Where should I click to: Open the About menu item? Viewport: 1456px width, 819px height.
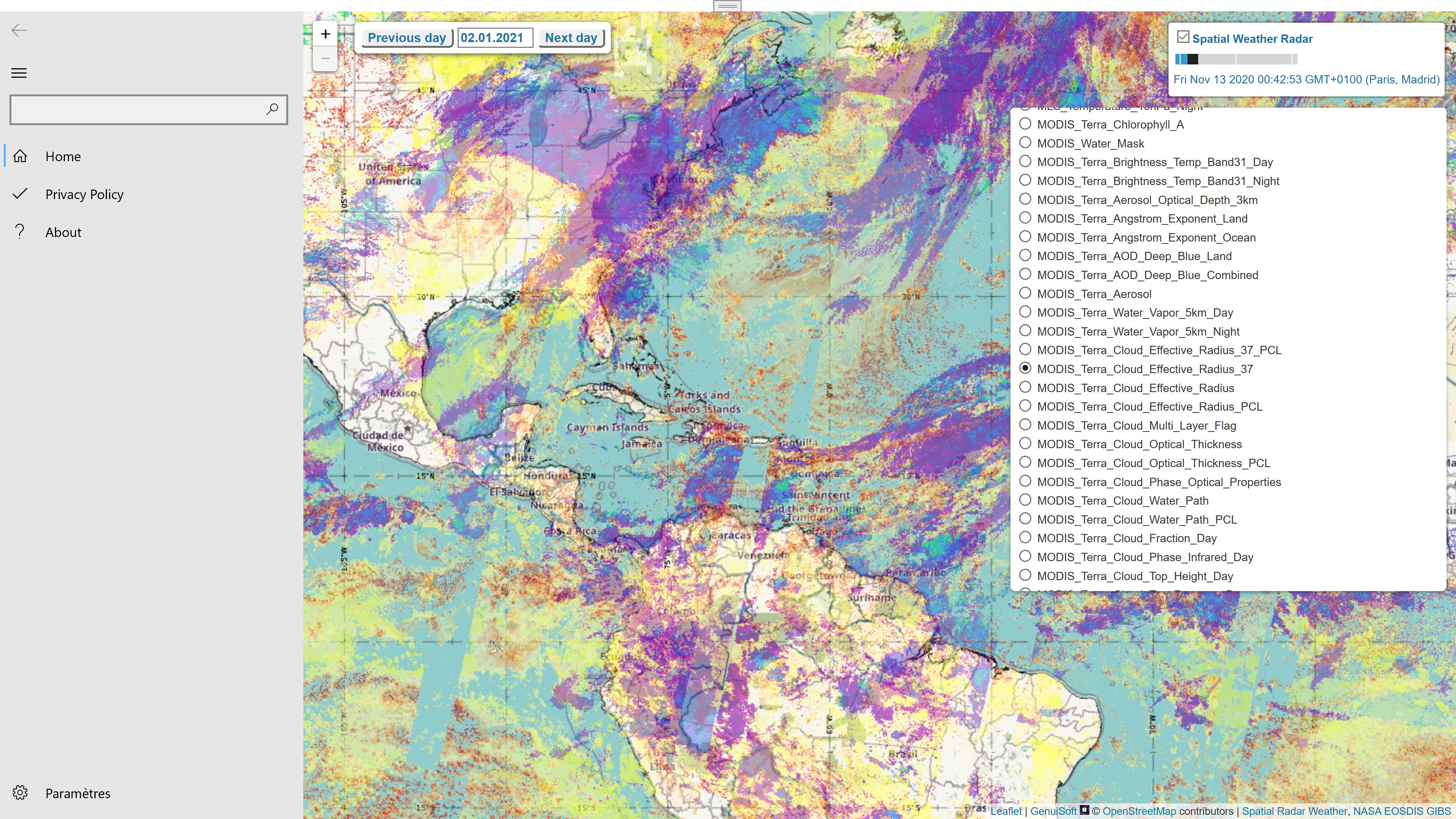coord(63,232)
